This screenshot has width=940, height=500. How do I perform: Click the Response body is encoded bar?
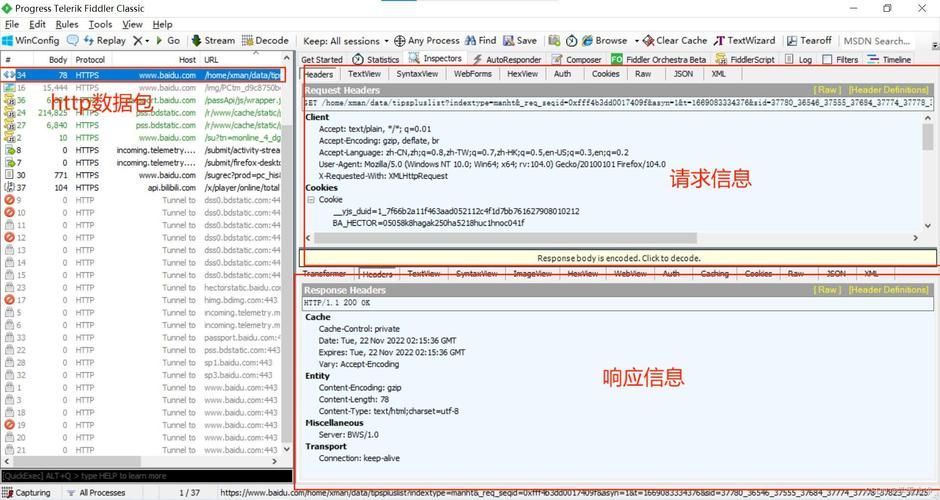(x=618, y=258)
